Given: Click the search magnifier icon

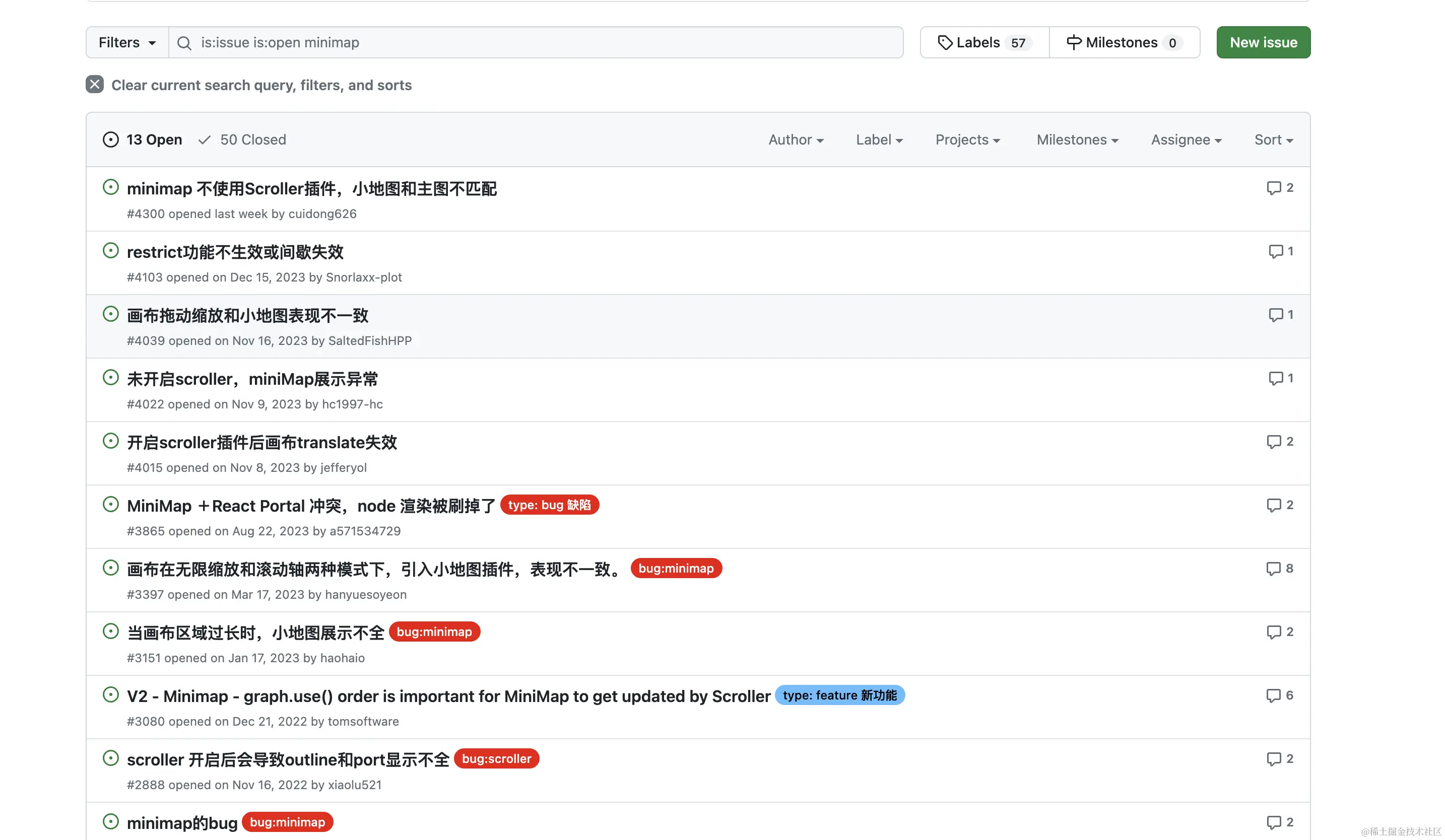Looking at the screenshot, I should [x=184, y=43].
